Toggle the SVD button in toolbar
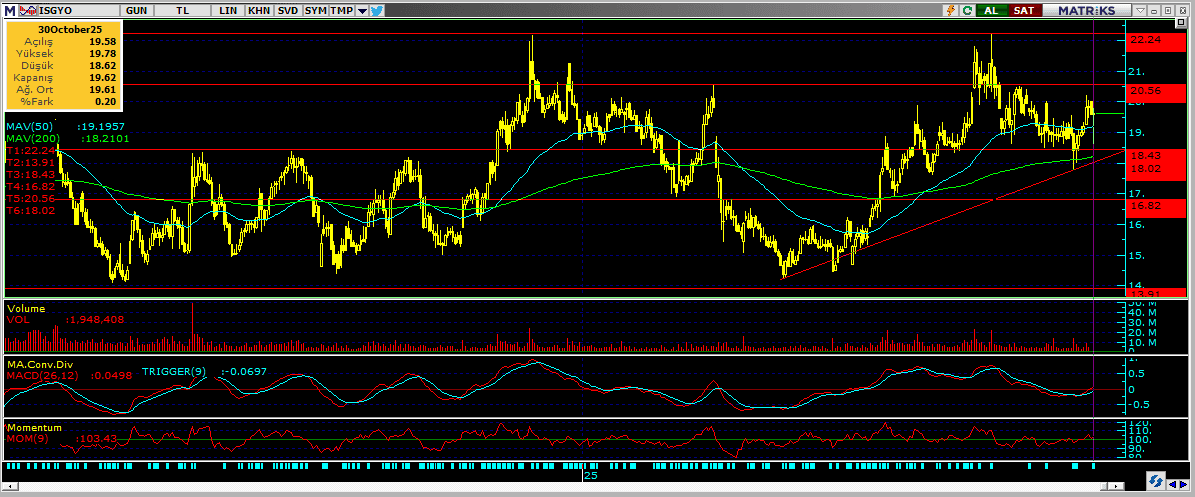Viewport: 1195px width, 497px height. click(287, 10)
